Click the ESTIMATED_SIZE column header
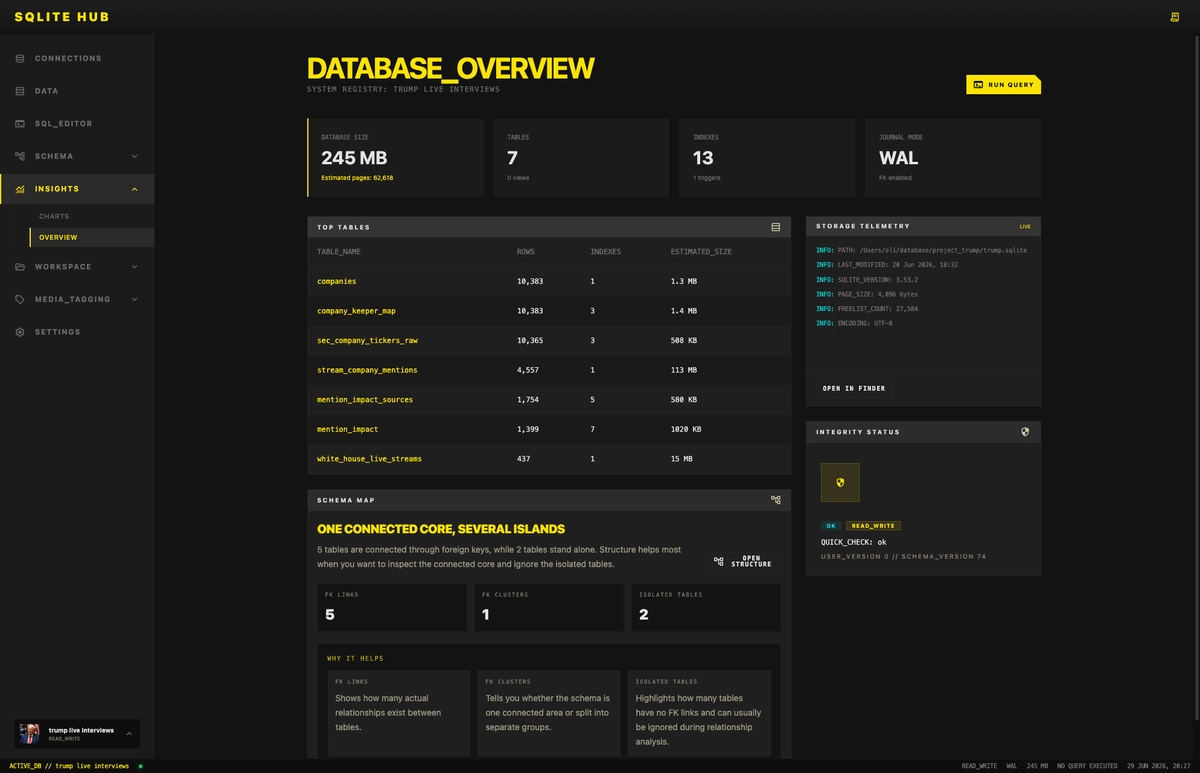Screen dimensions: 1200x773 click(701, 252)
